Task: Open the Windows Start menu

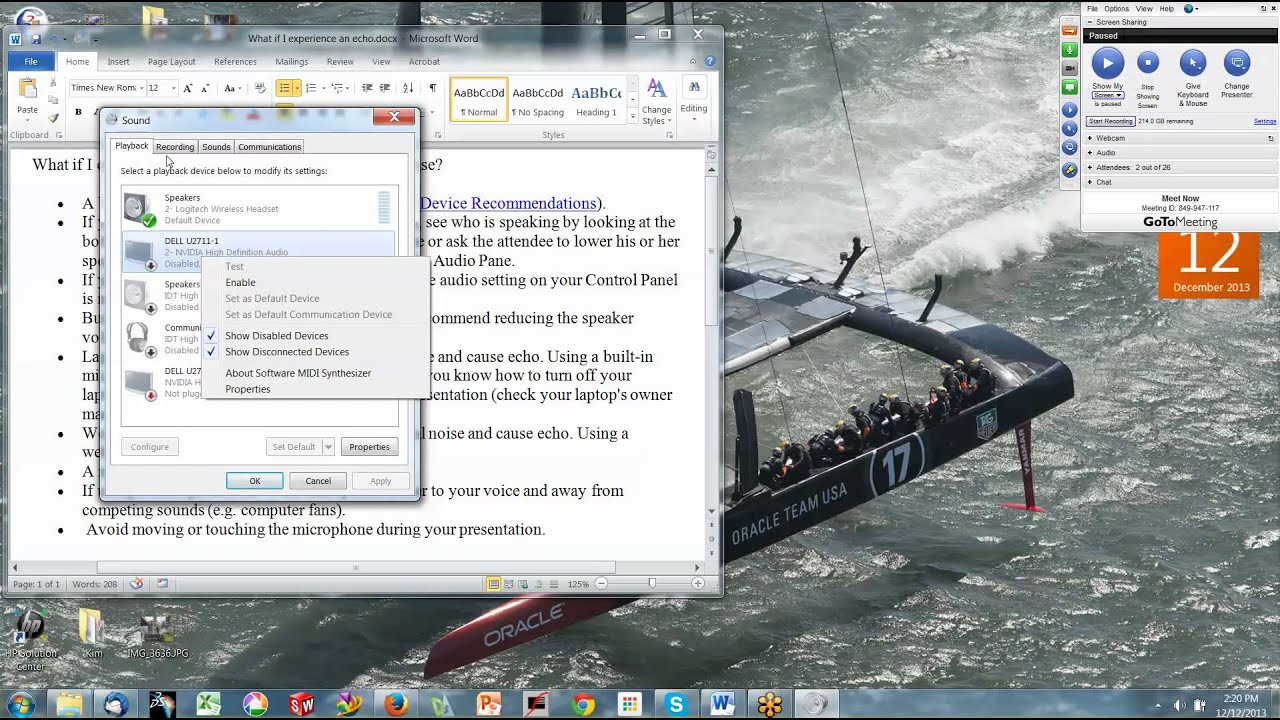Action: (20, 704)
